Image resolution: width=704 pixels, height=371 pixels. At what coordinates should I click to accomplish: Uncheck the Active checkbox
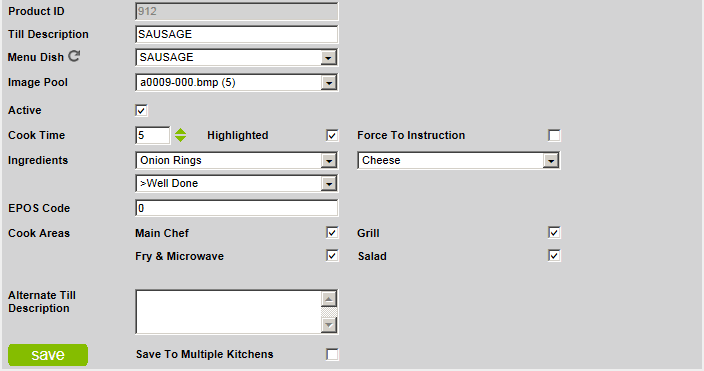(x=141, y=110)
